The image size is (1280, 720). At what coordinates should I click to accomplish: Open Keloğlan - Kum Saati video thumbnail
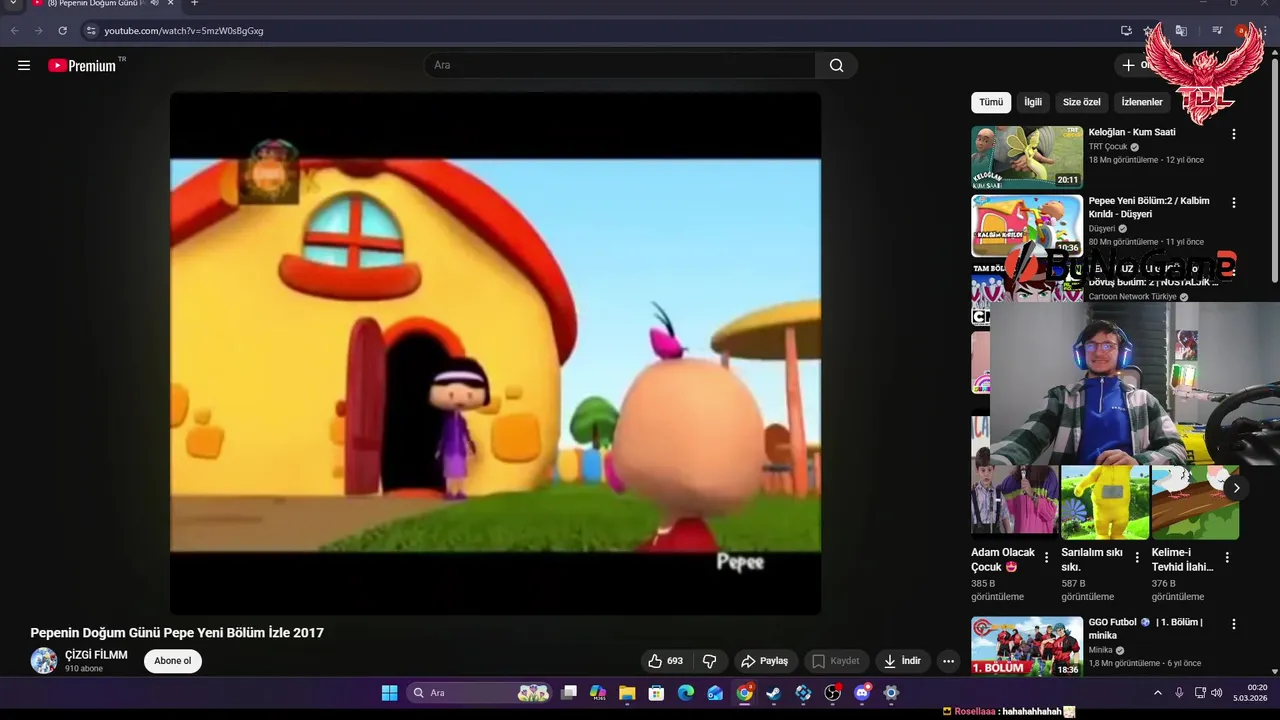coord(1027,157)
